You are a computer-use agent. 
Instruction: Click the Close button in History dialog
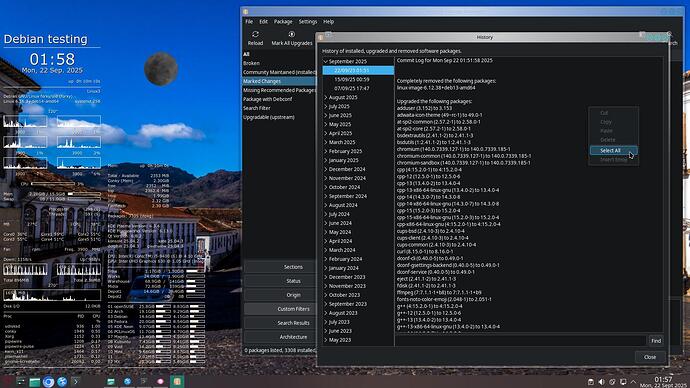[x=650, y=357]
